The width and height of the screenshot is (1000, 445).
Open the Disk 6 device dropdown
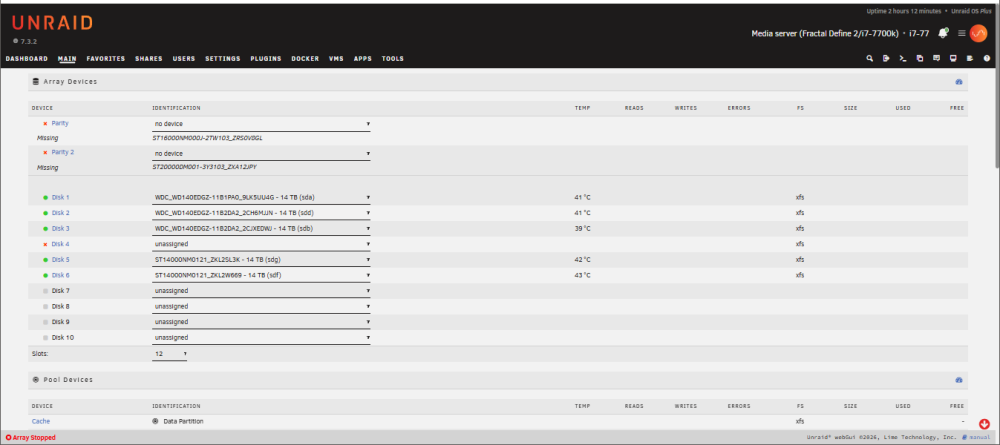[x=261, y=275]
